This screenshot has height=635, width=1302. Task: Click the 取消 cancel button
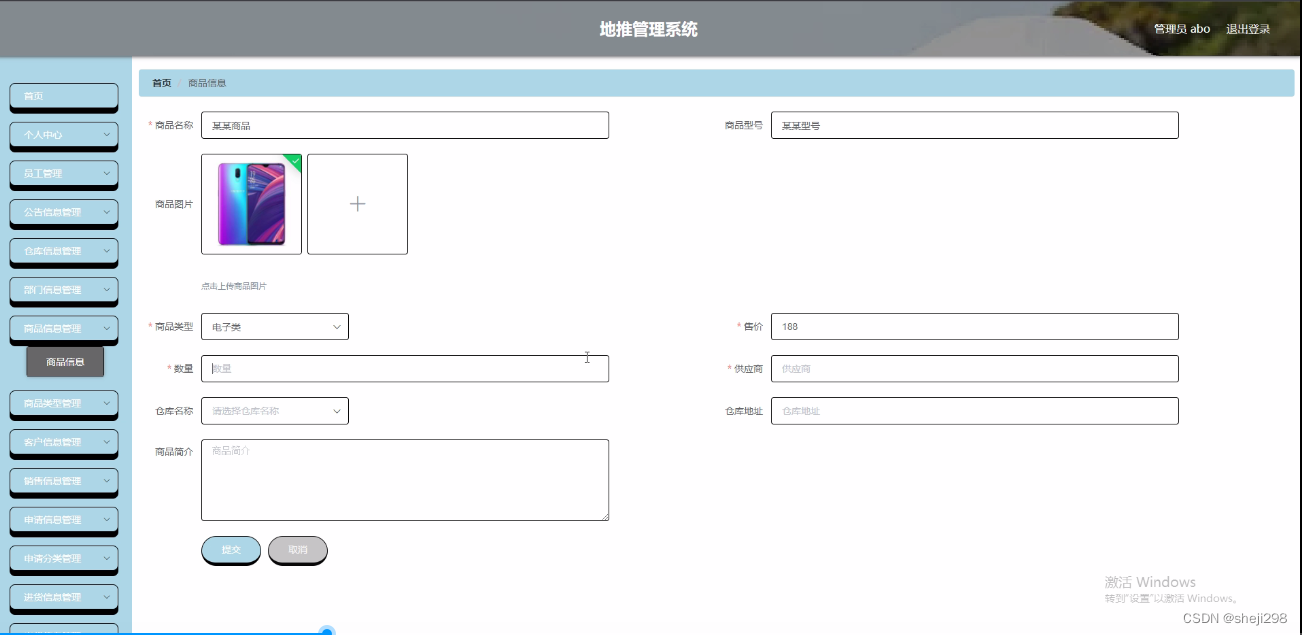[x=297, y=550]
